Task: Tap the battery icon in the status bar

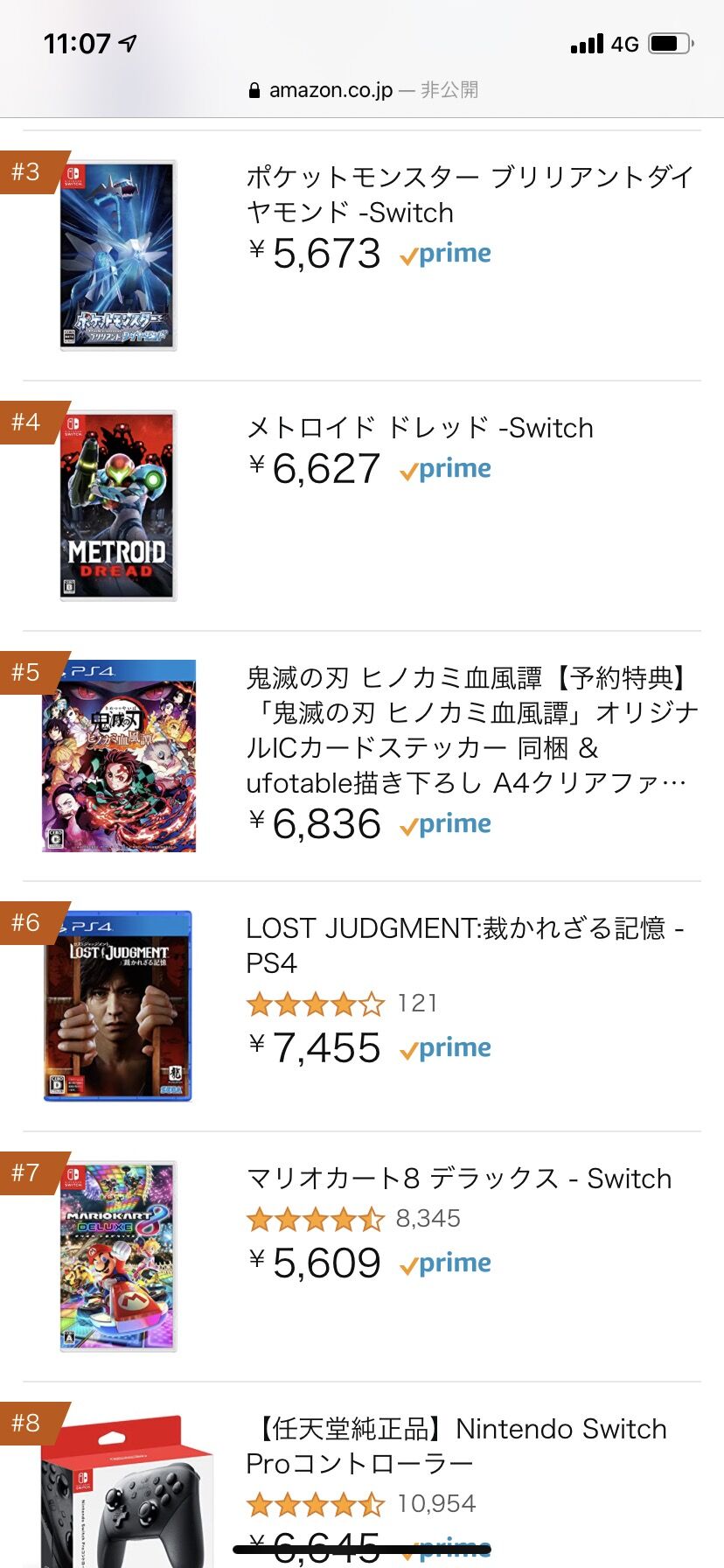Action: (671, 44)
